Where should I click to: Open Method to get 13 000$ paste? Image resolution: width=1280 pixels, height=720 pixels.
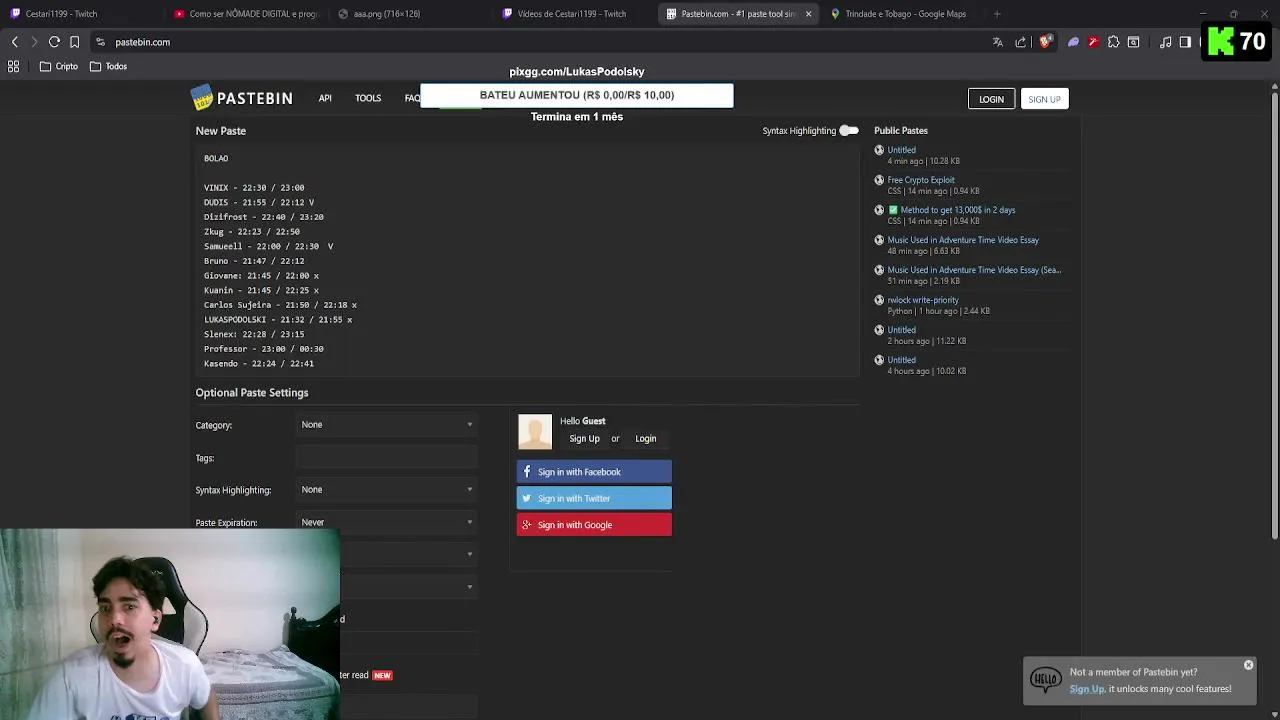[957, 210]
